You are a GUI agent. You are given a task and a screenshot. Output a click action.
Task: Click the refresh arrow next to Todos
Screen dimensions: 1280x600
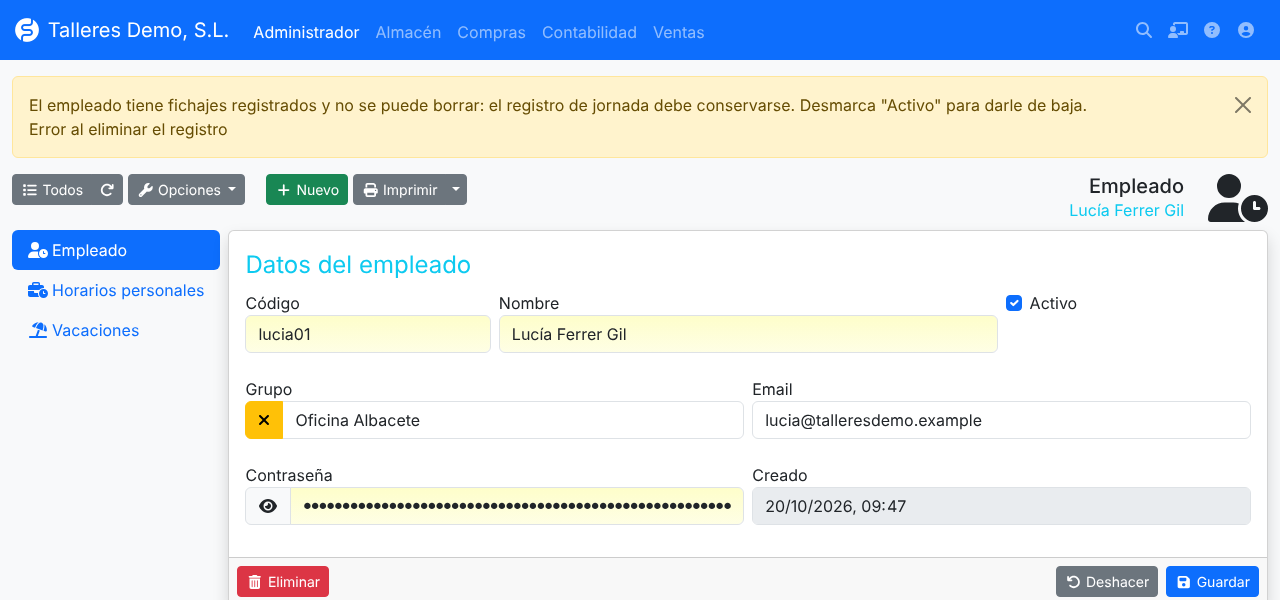107,190
